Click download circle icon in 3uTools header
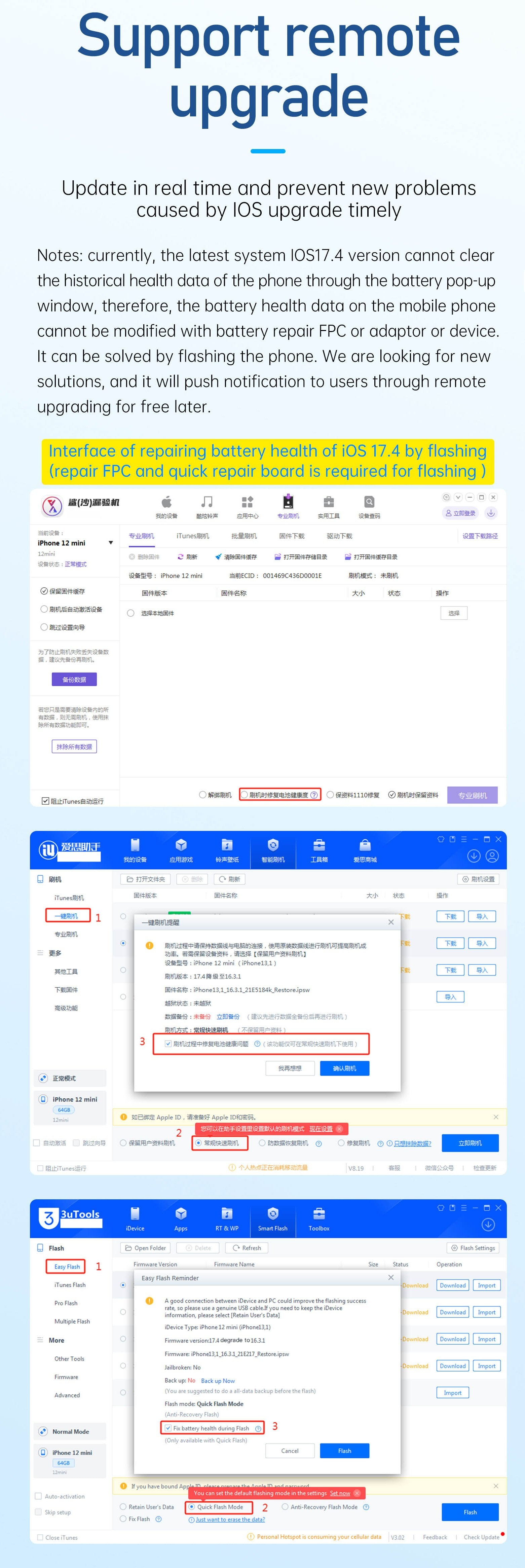This screenshot has height=1568, width=525. (488, 1224)
